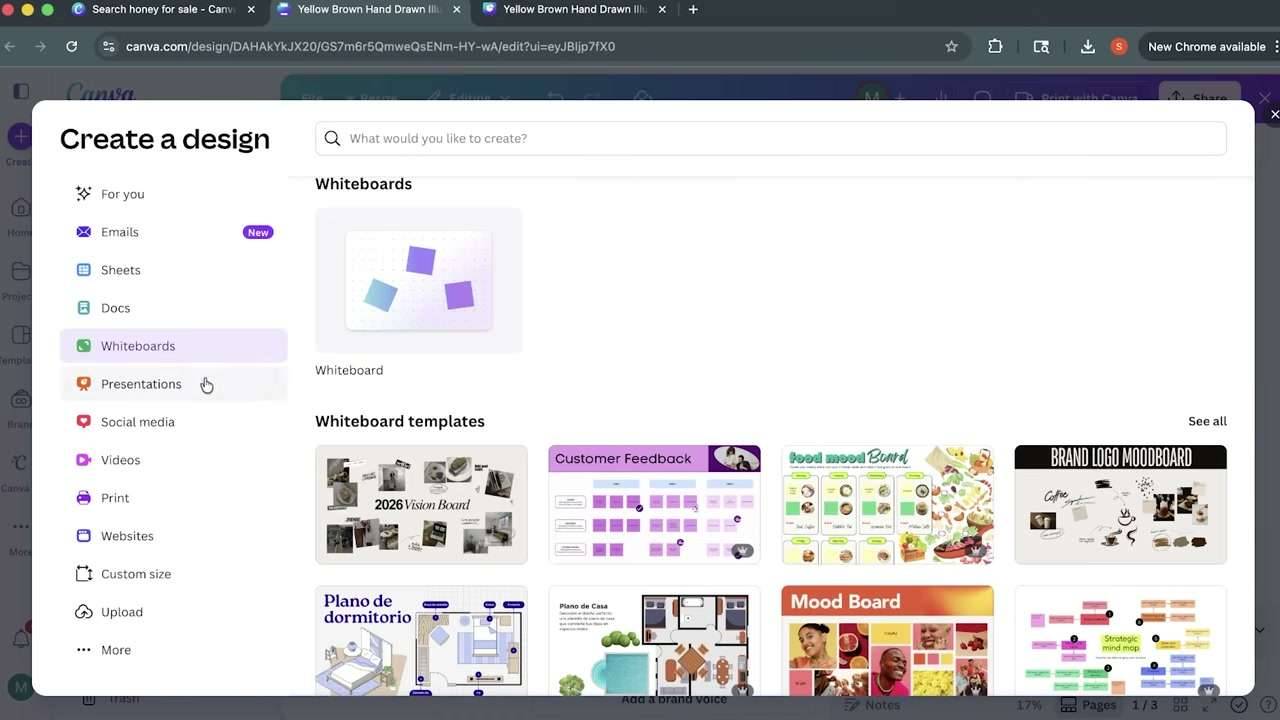
Task: Select Docs in the design sidebar
Action: [173, 308]
